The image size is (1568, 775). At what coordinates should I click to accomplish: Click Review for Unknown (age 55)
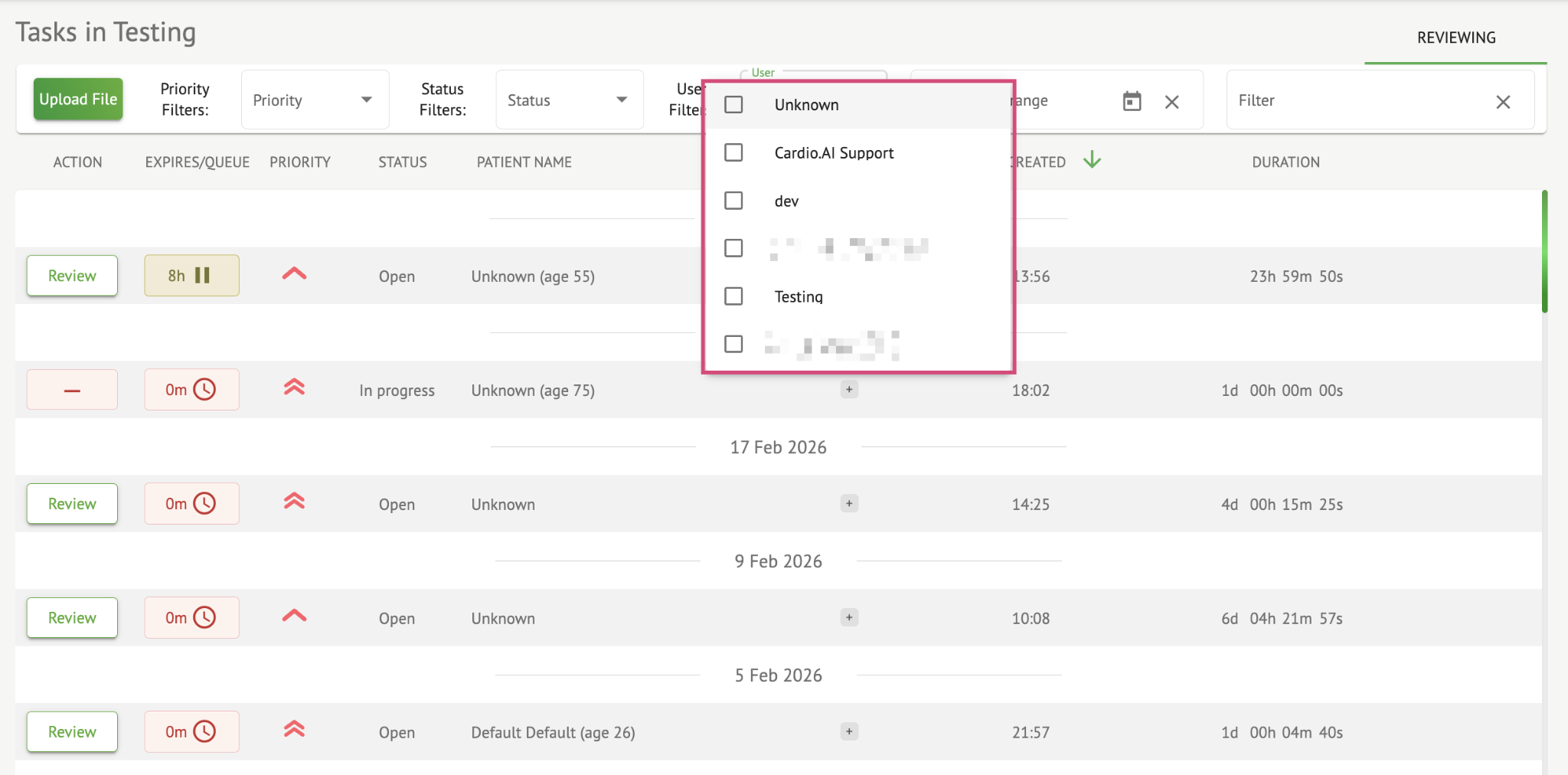(72, 276)
